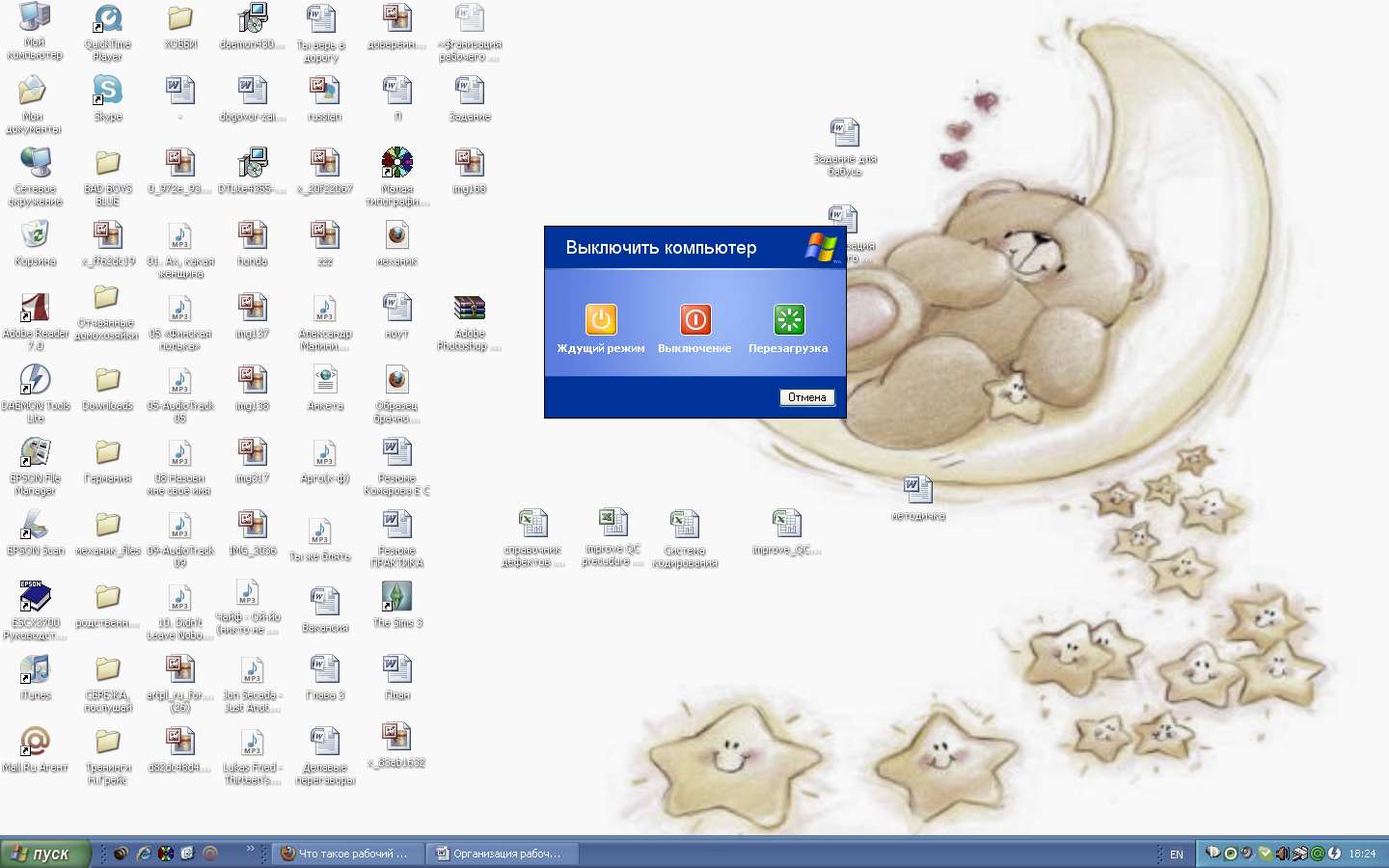
Task: Click the printer icon in the tray
Action: pyautogui.click(x=1300, y=854)
